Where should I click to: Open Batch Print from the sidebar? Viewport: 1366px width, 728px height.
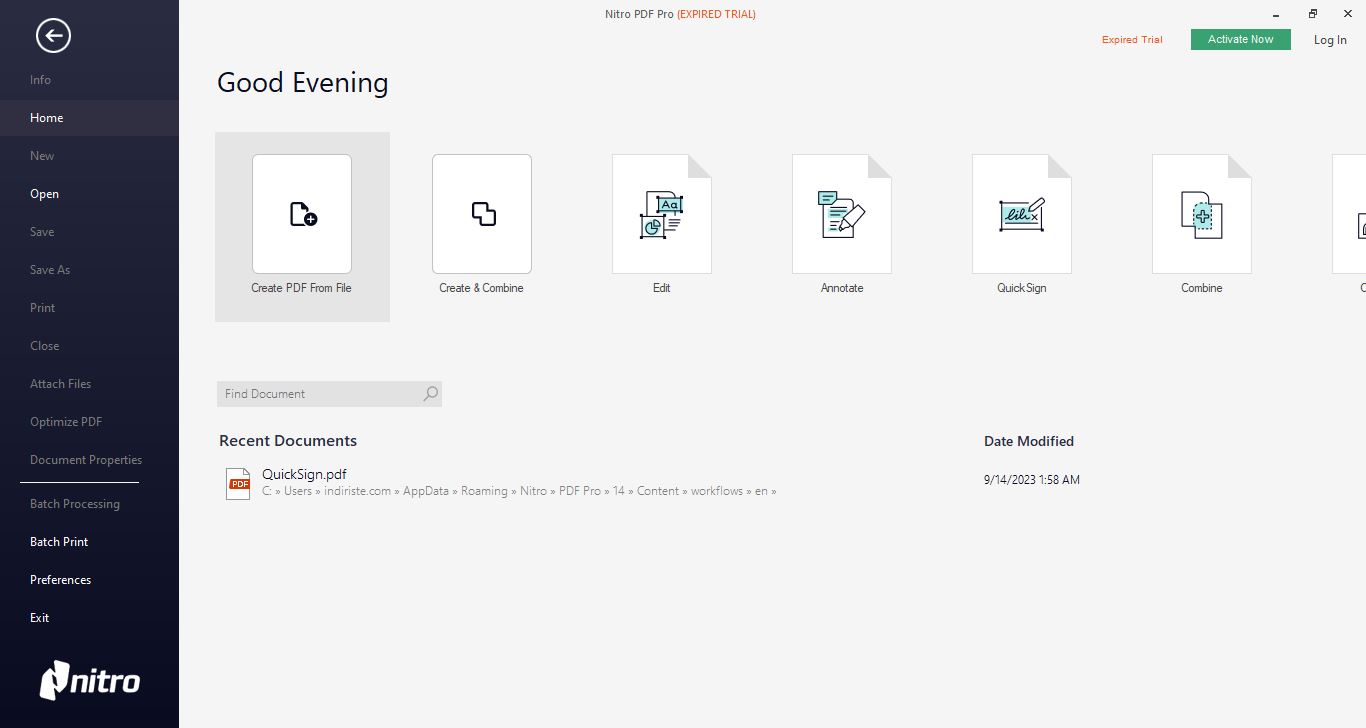coord(59,542)
